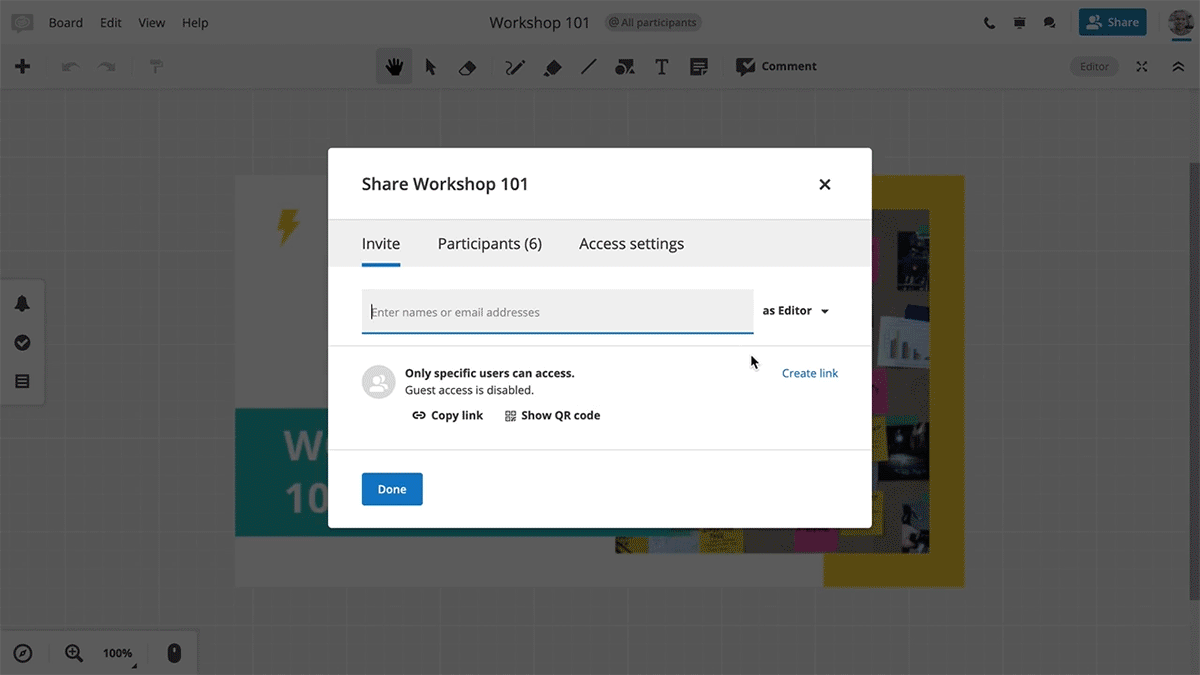Image resolution: width=1200 pixels, height=675 pixels.
Task: Select the Eraser tool
Action: (x=467, y=67)
